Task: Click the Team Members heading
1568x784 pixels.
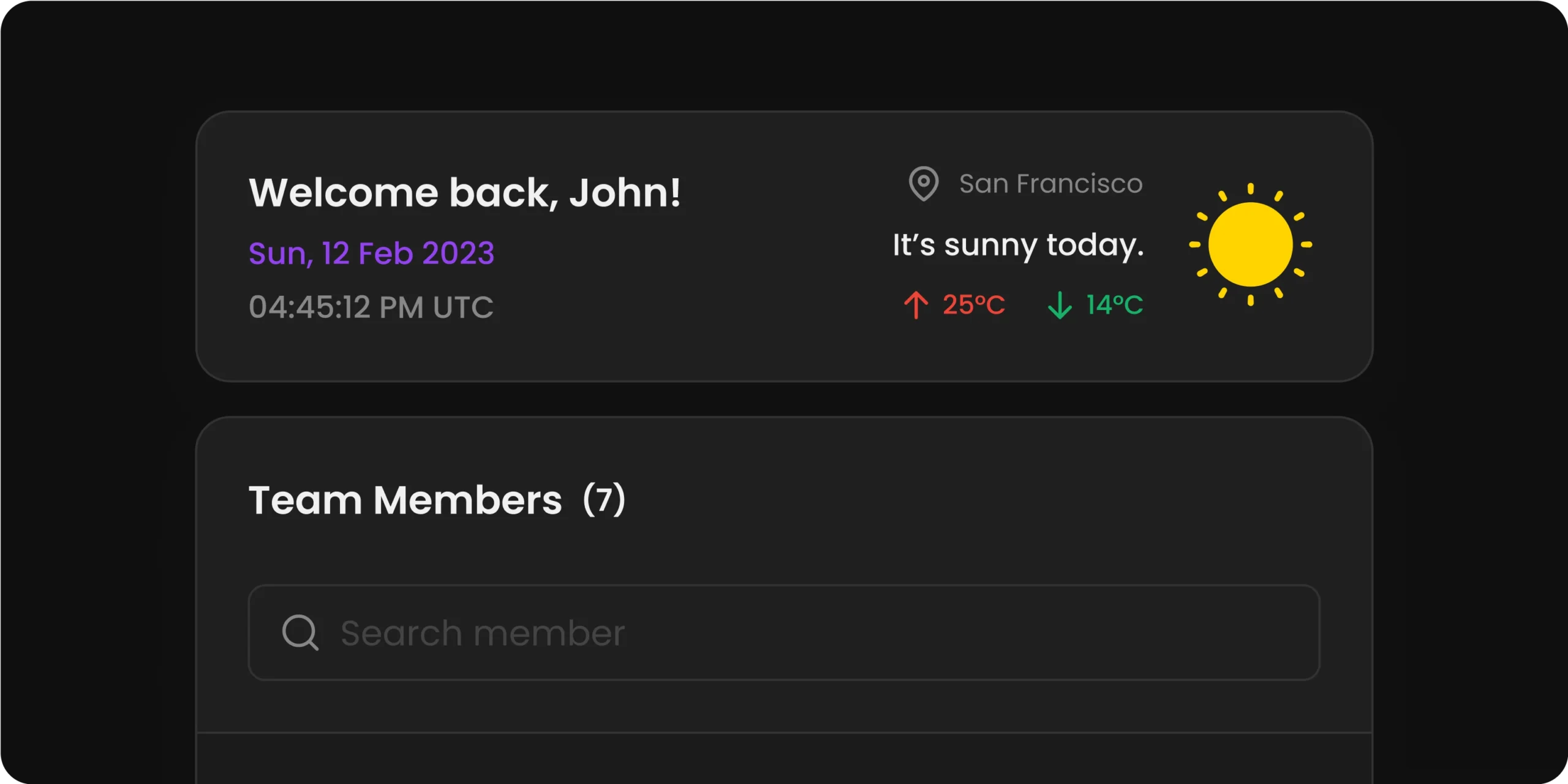Action: (x=405, y=500)
